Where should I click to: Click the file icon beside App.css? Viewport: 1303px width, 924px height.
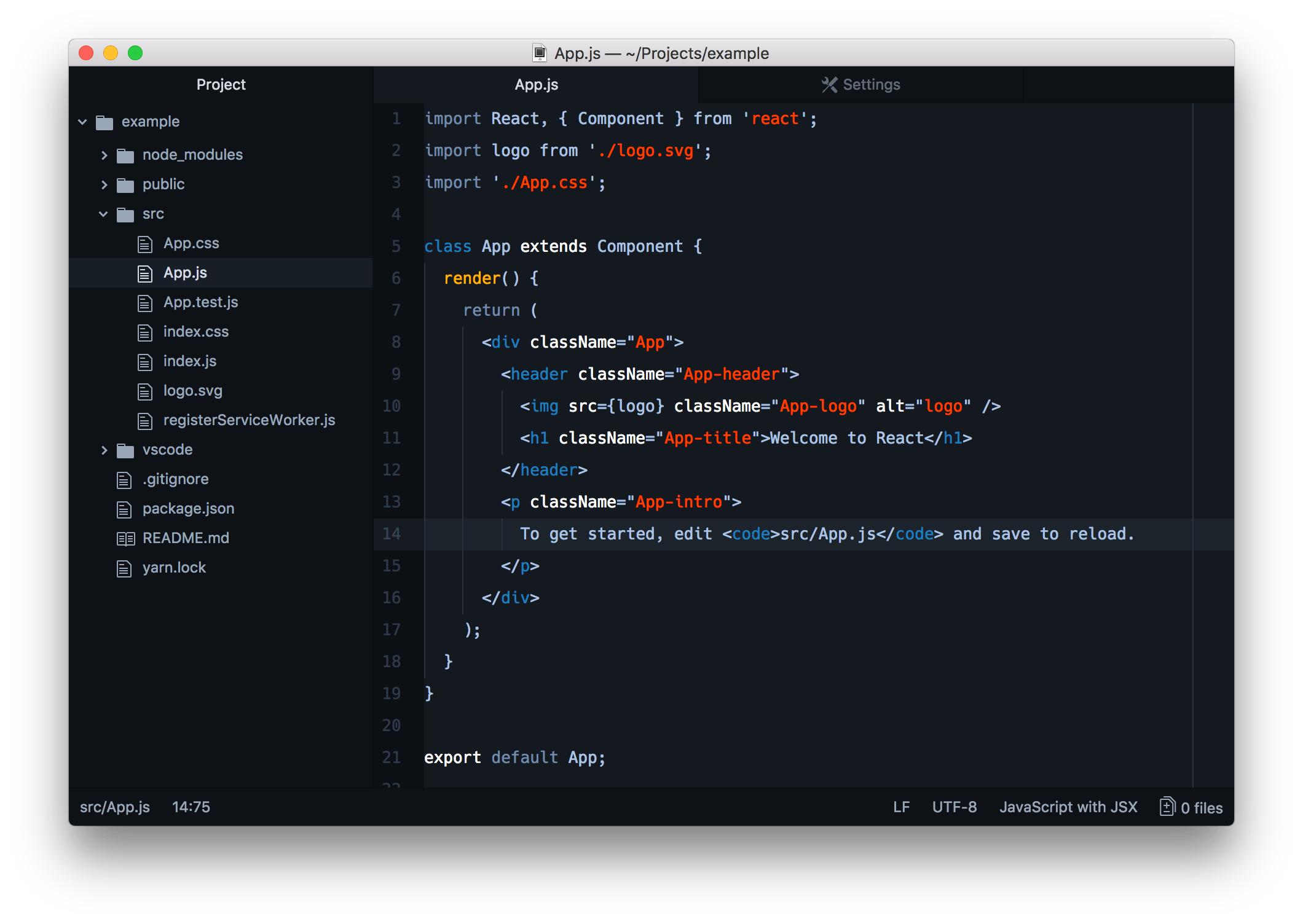146,243
